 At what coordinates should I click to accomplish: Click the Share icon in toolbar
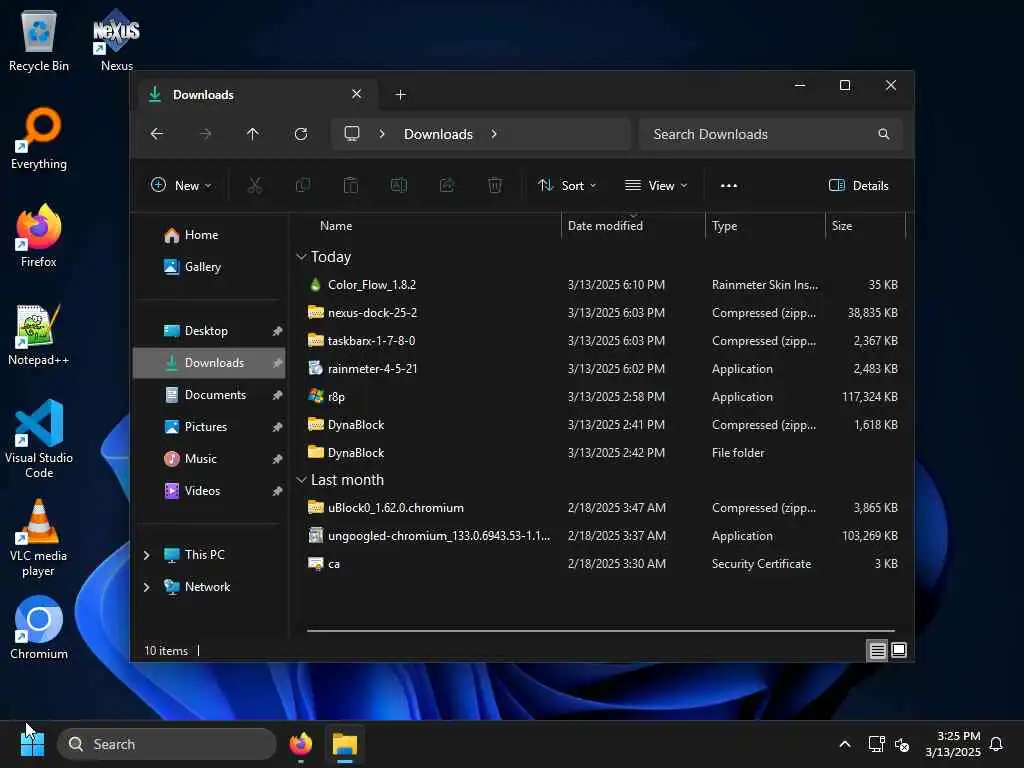click(x=447, y=185)
